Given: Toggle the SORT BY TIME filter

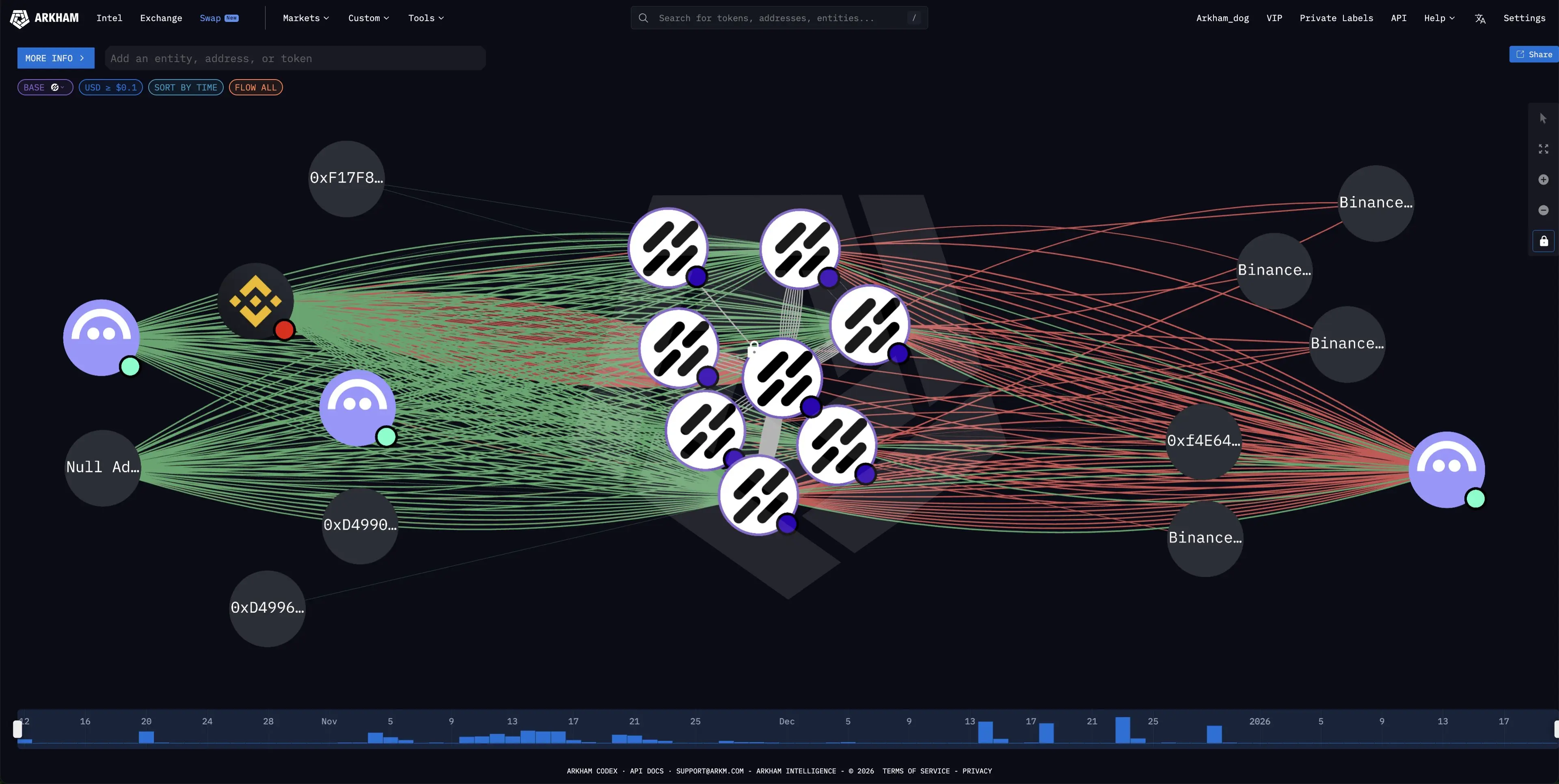Looking at the screenshot, I should tap(185, 88).
